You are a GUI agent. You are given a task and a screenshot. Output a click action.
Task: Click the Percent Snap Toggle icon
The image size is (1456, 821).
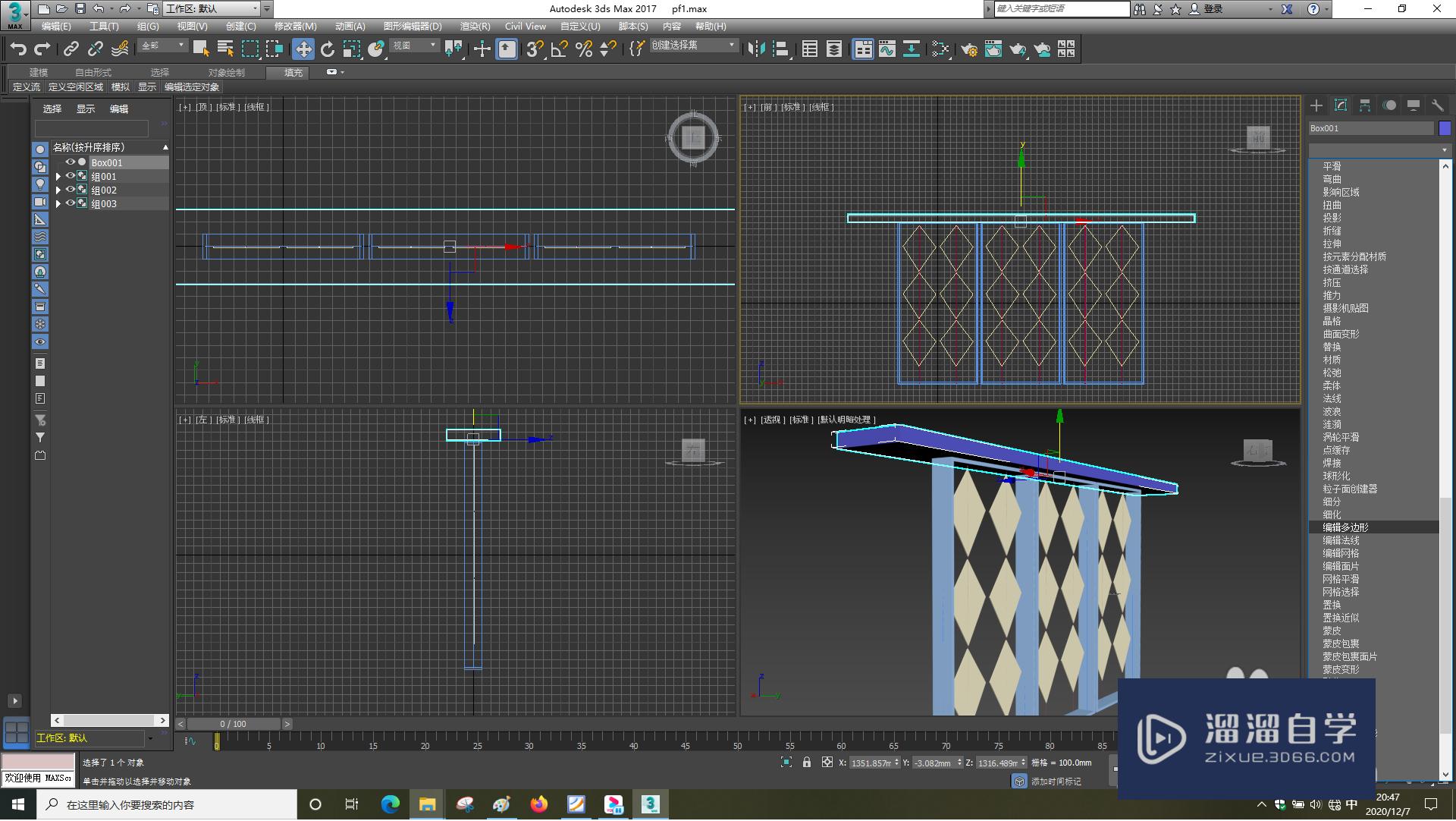pos(584,49)
